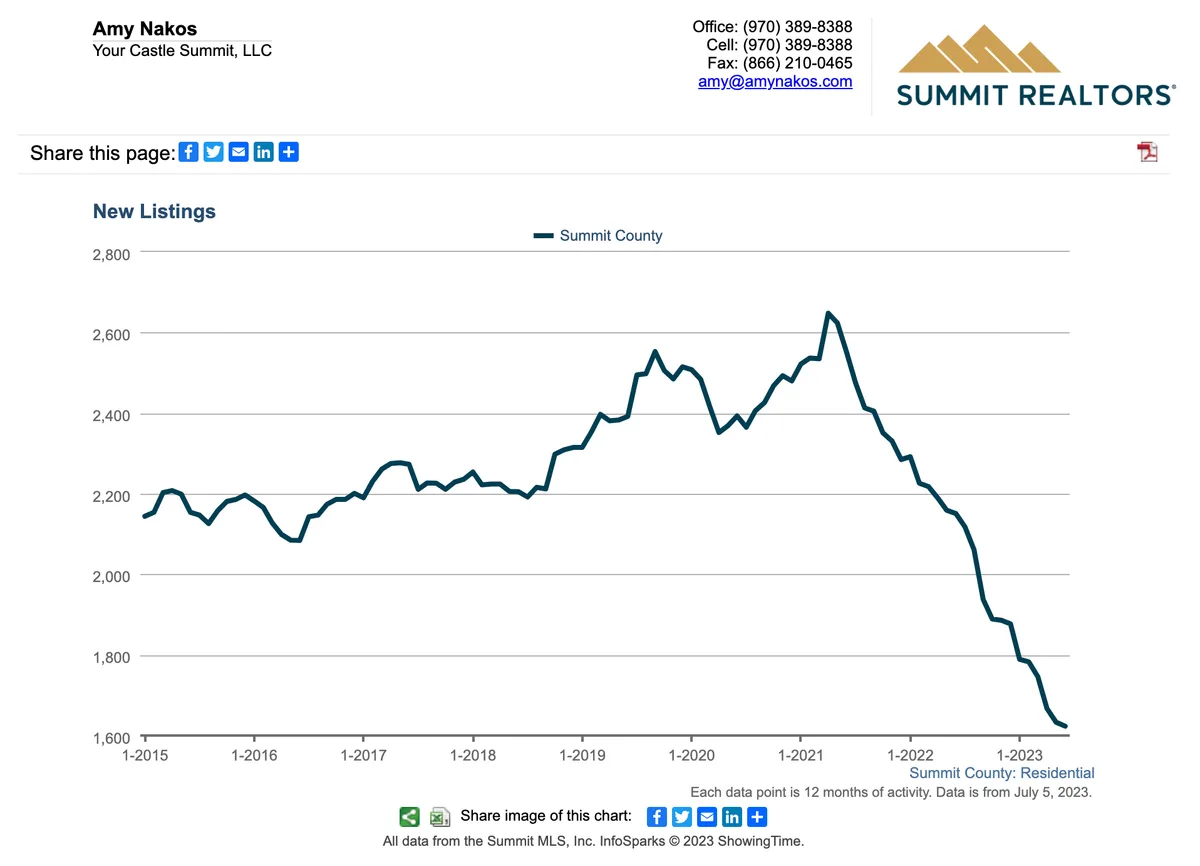Click the New Listings chart title

154,211
